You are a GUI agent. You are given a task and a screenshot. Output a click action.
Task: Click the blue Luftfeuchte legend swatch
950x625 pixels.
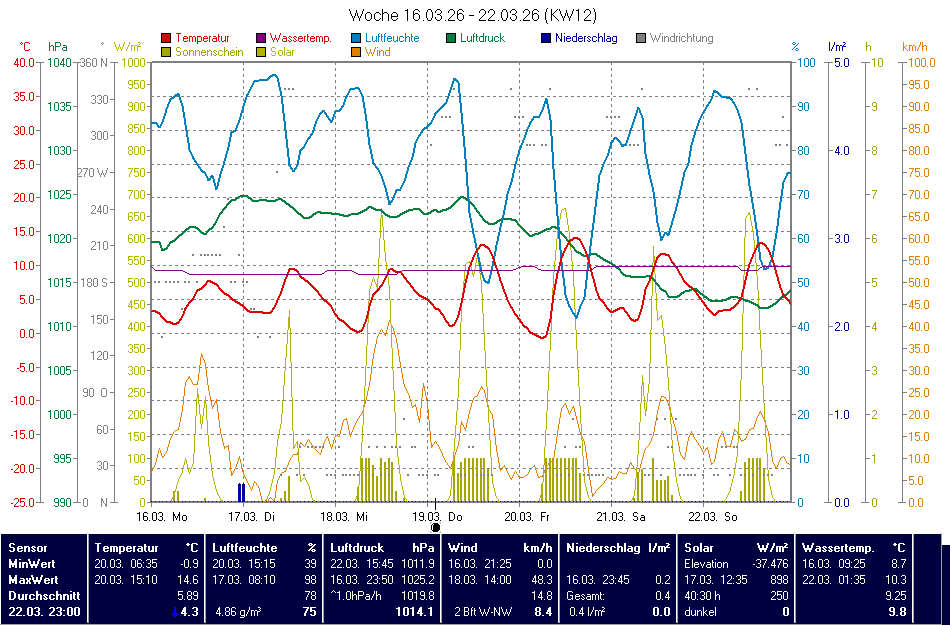[357, 39]
